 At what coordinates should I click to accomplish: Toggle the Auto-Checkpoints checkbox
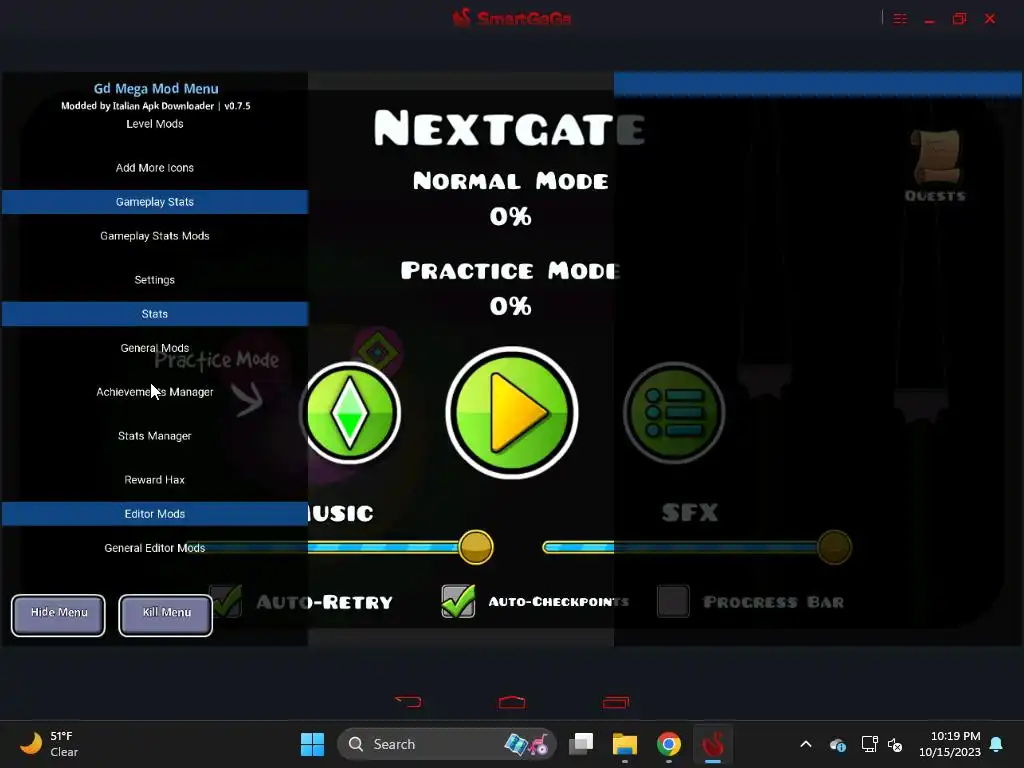pos(458,601)
